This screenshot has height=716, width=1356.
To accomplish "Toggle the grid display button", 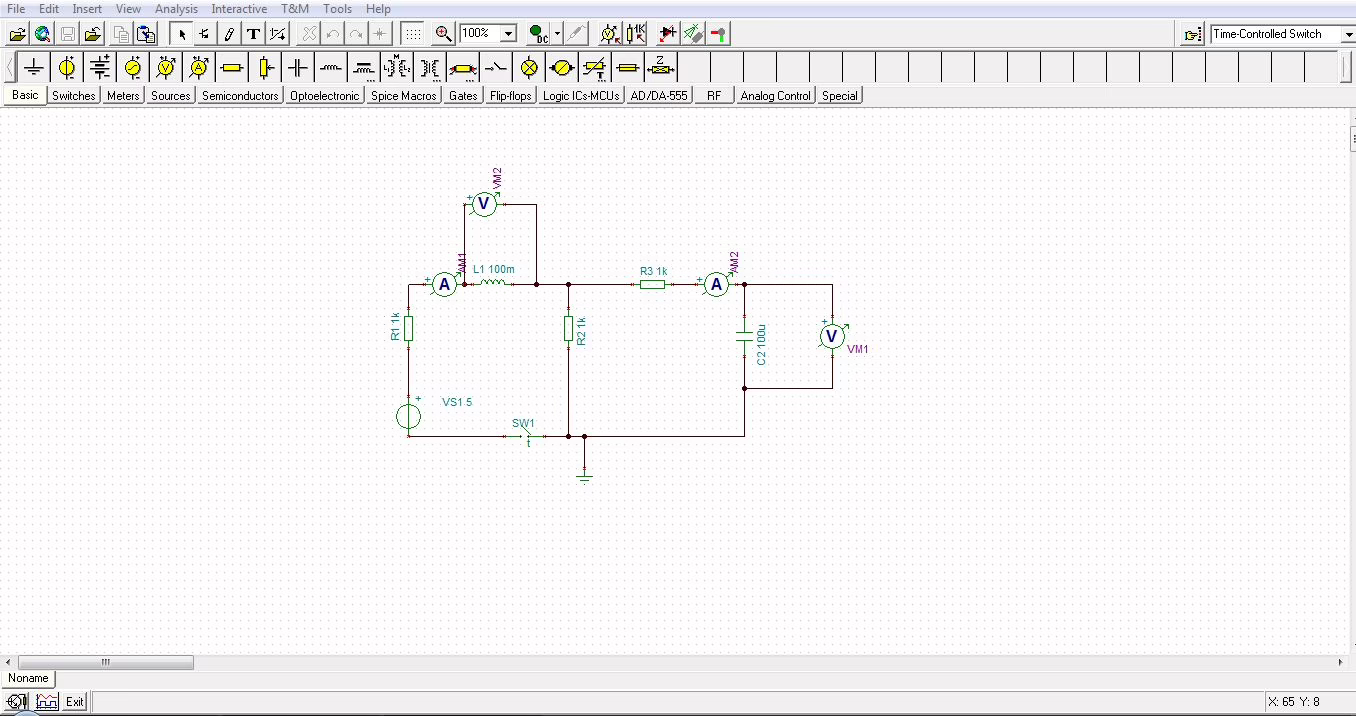I will [x=412, y=34].
